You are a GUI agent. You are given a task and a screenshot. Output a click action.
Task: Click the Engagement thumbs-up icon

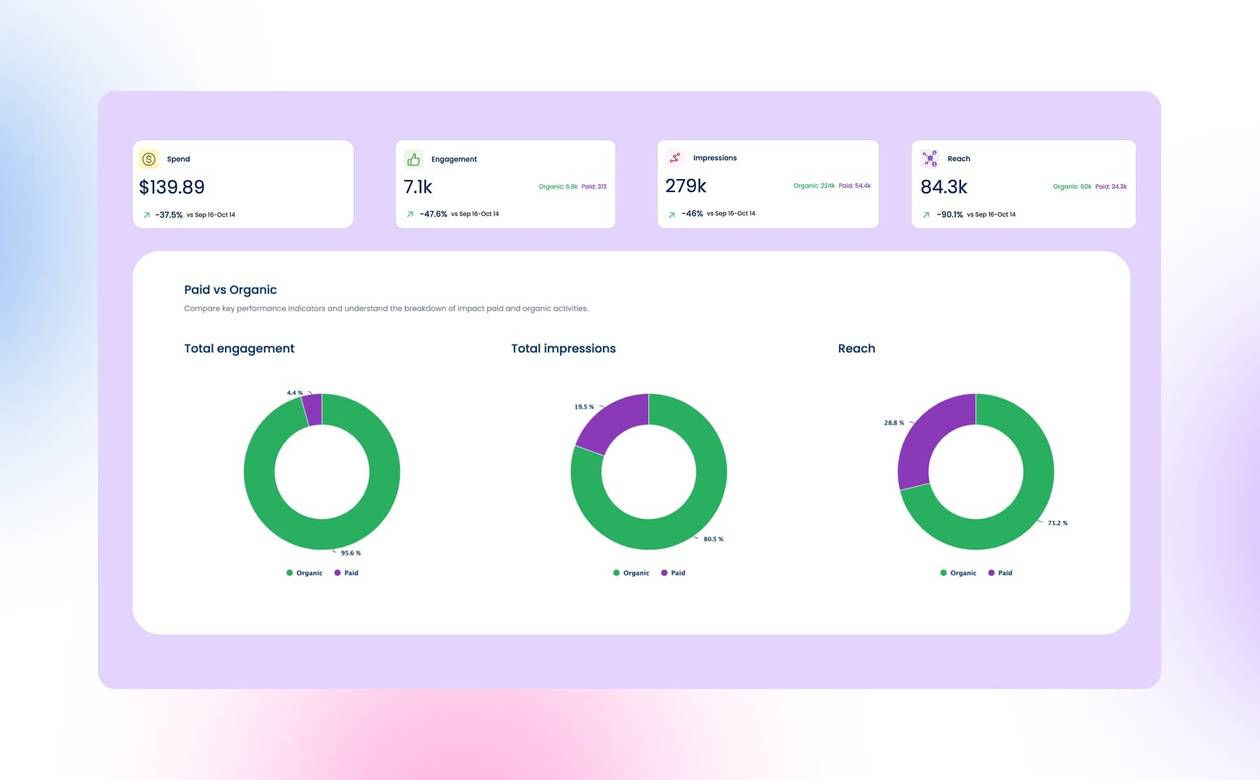[413, 159]
